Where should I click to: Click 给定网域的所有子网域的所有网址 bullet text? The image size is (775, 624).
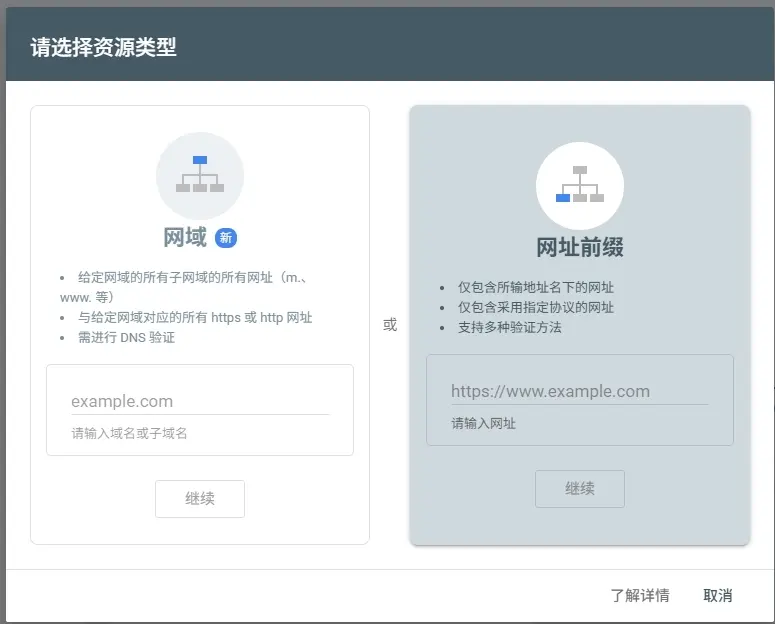point(183,287)
